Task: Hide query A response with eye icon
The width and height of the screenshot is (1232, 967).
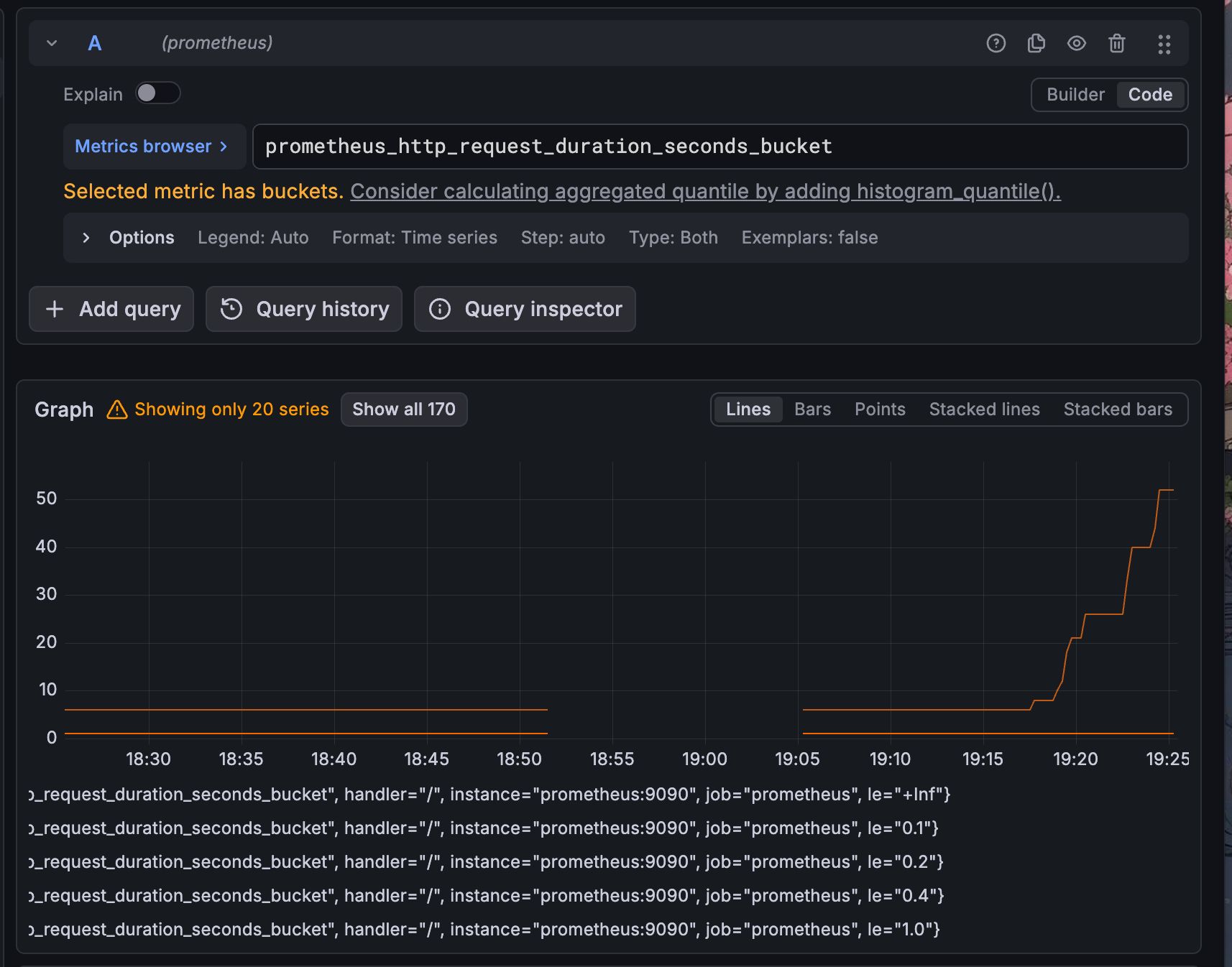Action: pos(1076,43)
